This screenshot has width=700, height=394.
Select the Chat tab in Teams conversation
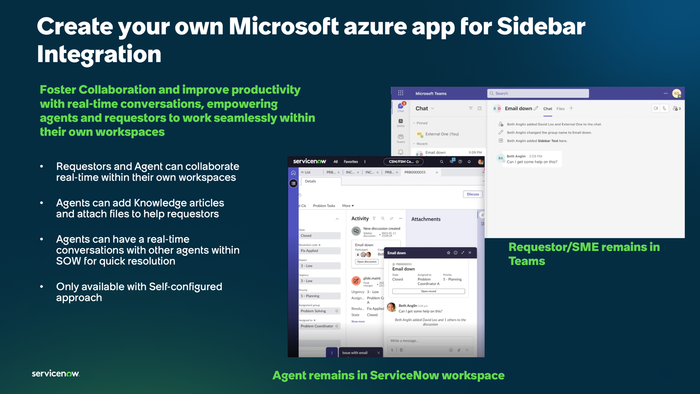547,108
